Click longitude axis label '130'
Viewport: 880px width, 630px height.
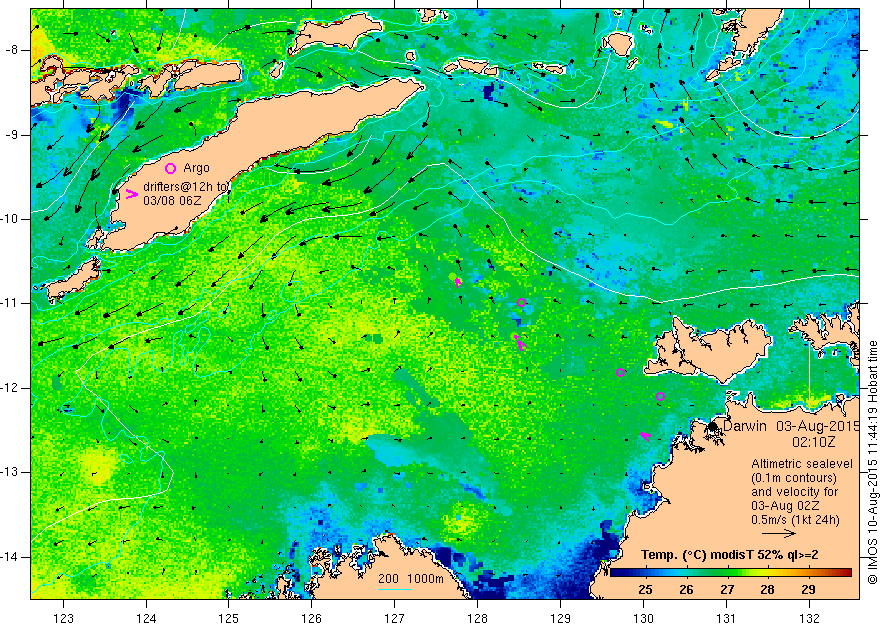tap(643, 618)
